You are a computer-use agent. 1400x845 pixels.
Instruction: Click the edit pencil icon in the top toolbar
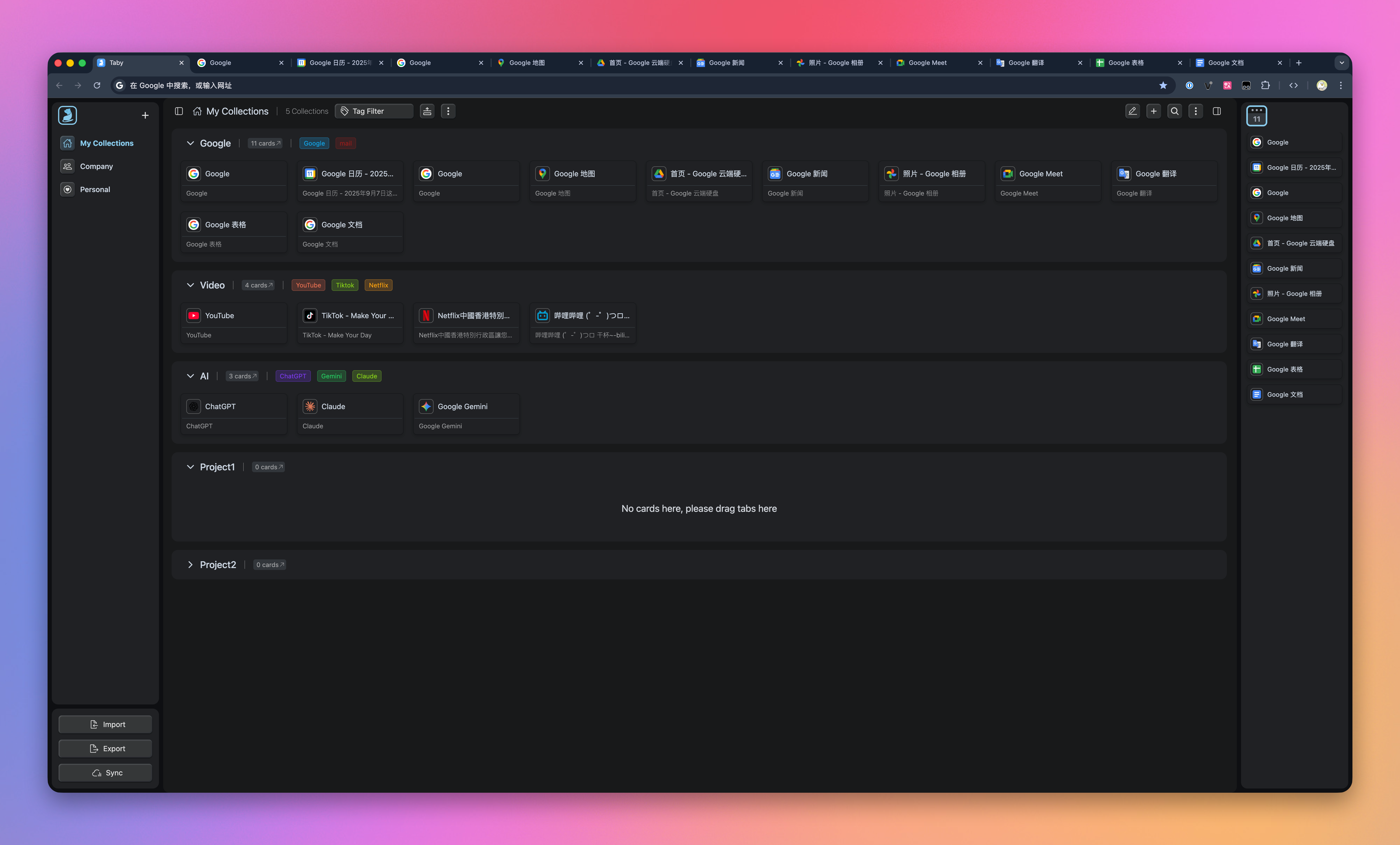pyautogui.click(x=1133, y=111)
